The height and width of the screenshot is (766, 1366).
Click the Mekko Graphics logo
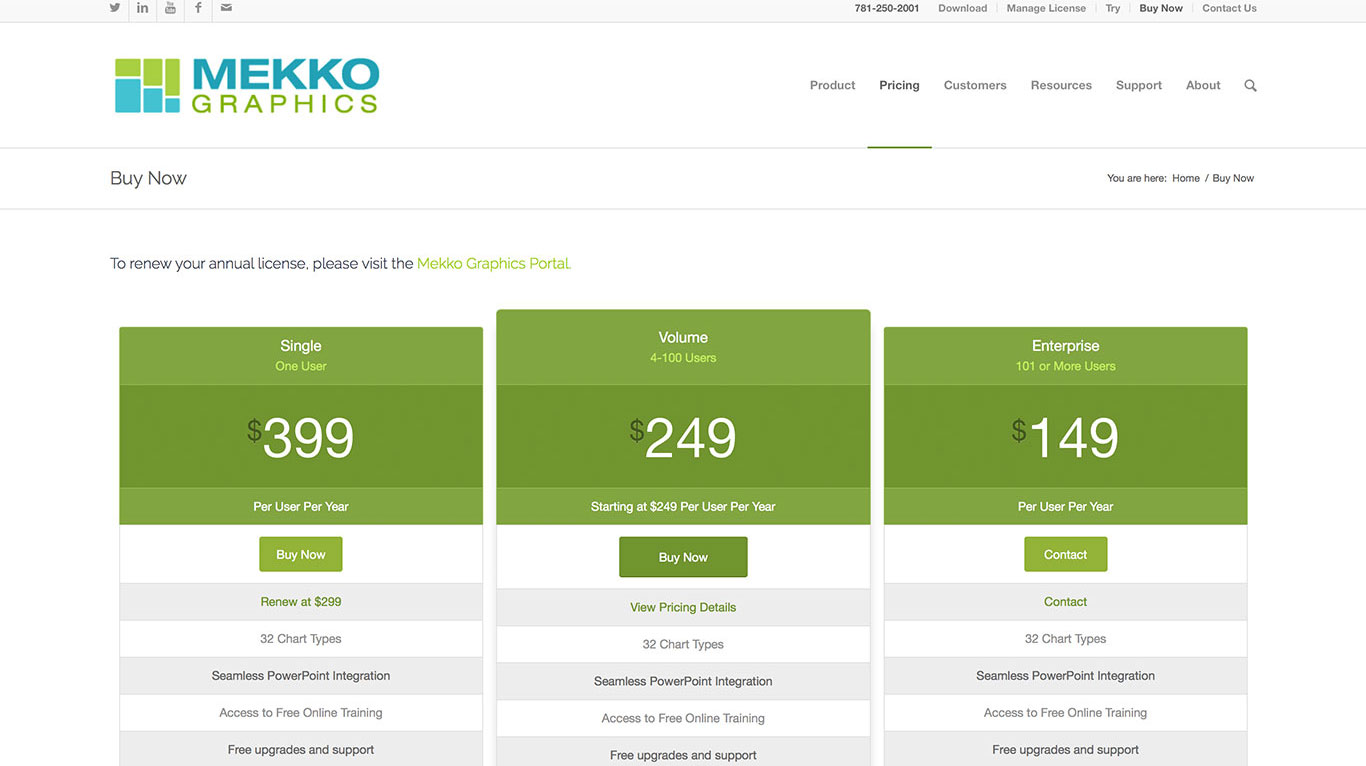tap(247, 86)
